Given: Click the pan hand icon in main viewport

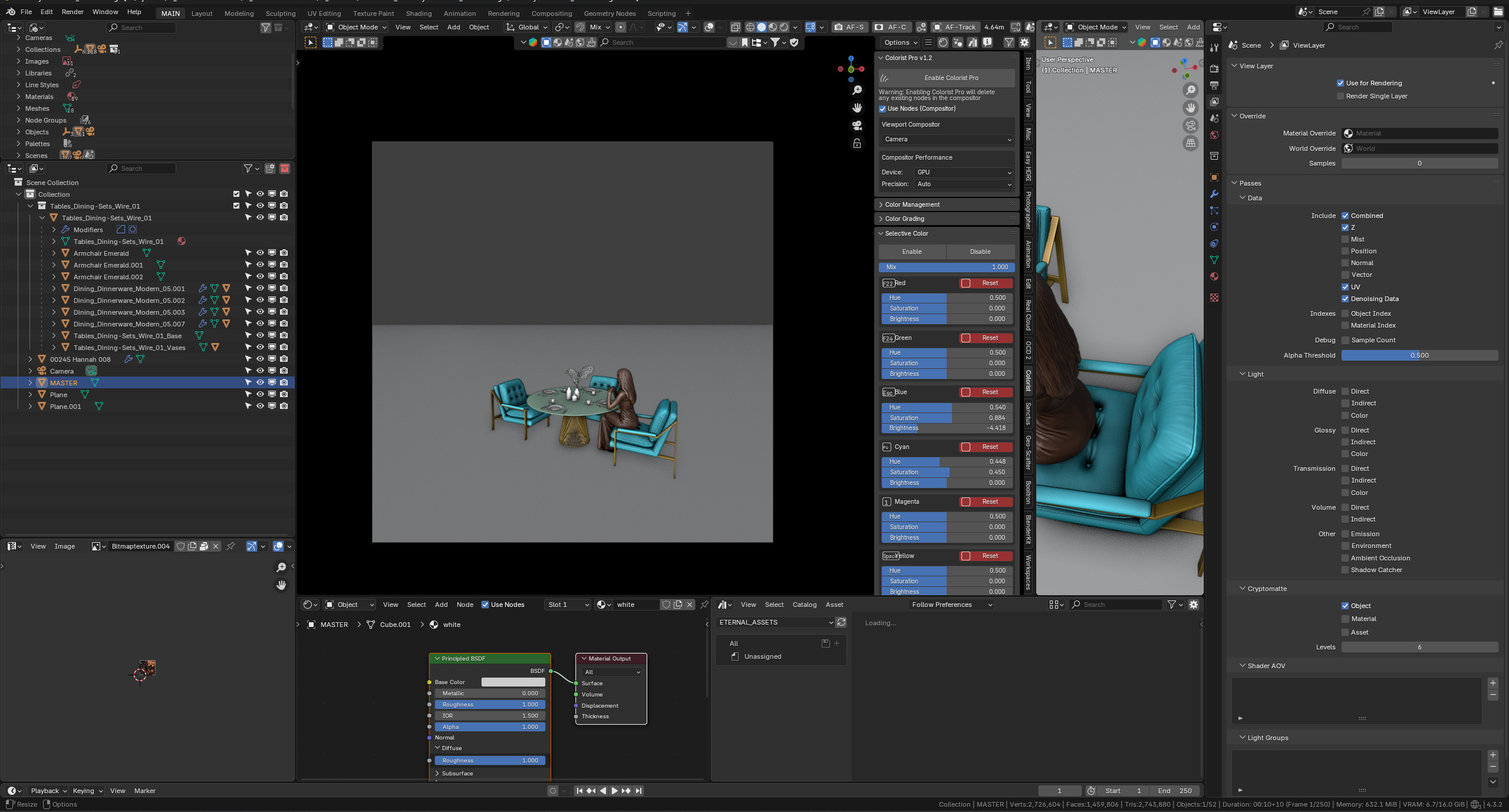Looking at the screenshot, I should click(x=857, y=108).
